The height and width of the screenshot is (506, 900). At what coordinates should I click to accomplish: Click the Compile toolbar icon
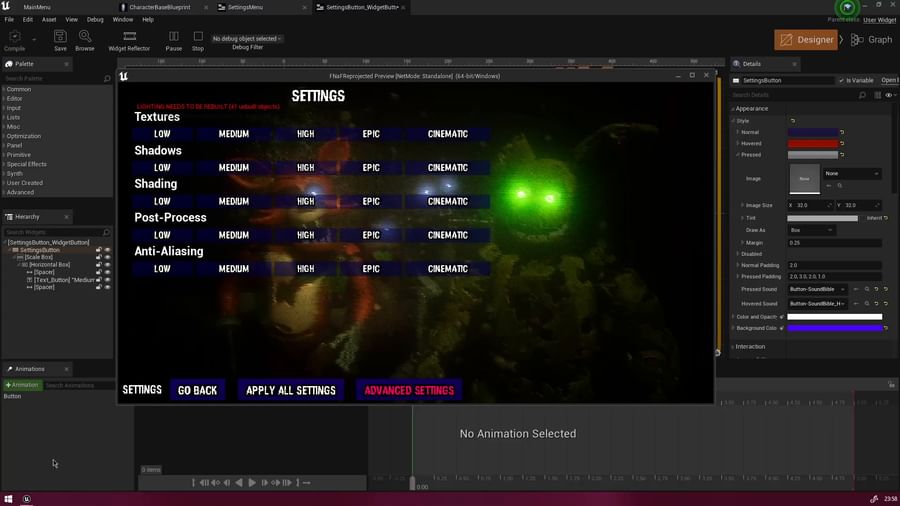15,37
